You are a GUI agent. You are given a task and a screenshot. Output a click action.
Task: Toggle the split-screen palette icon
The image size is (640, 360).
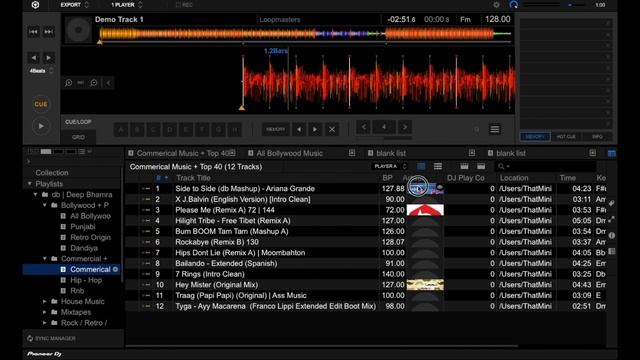[x=611, y=153]
